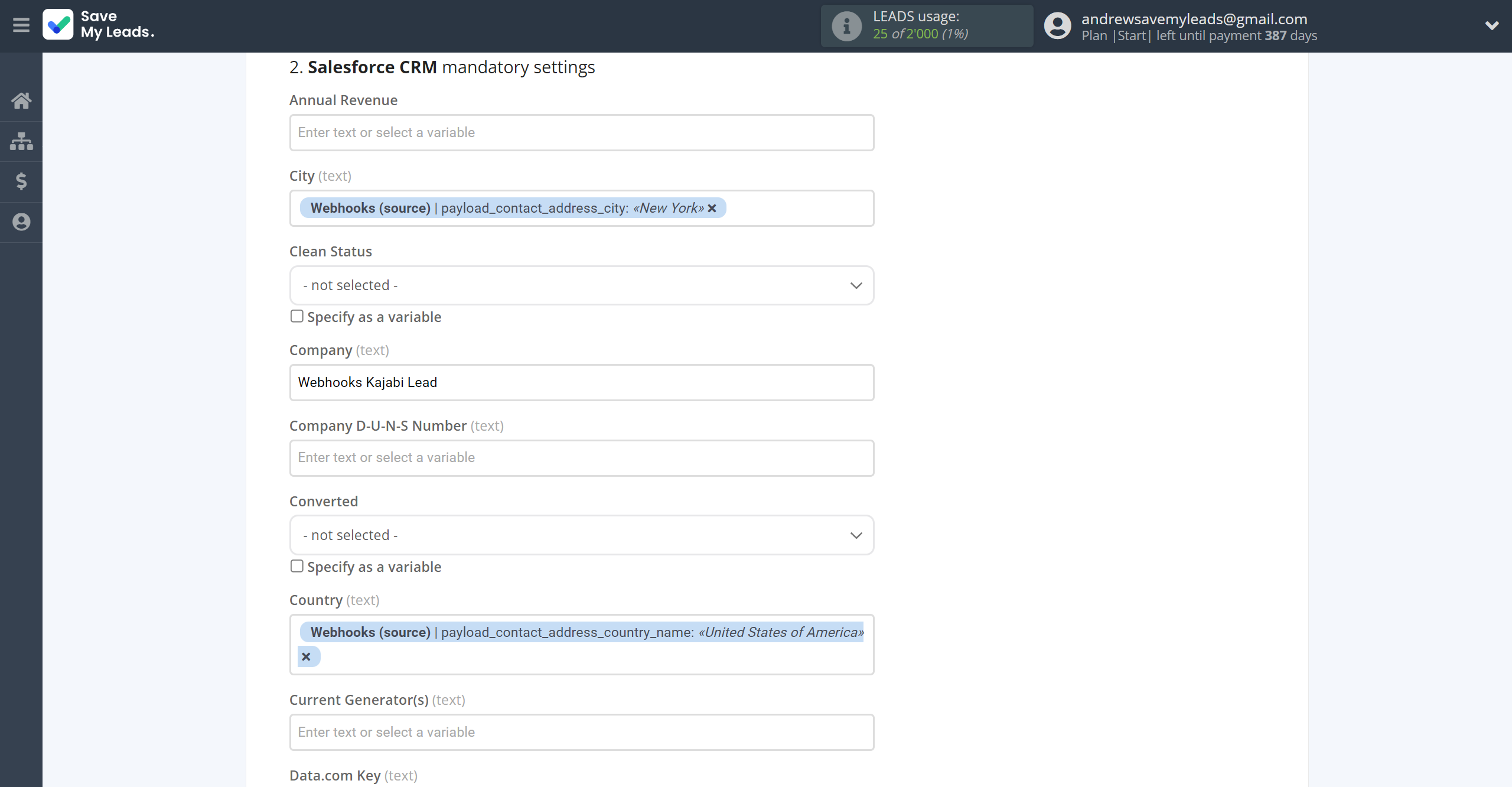This screenshot has height=787, width=1512.
Task: Click the Salesforce CRM mandatory settings heading
Action: (x=442, y=67)
